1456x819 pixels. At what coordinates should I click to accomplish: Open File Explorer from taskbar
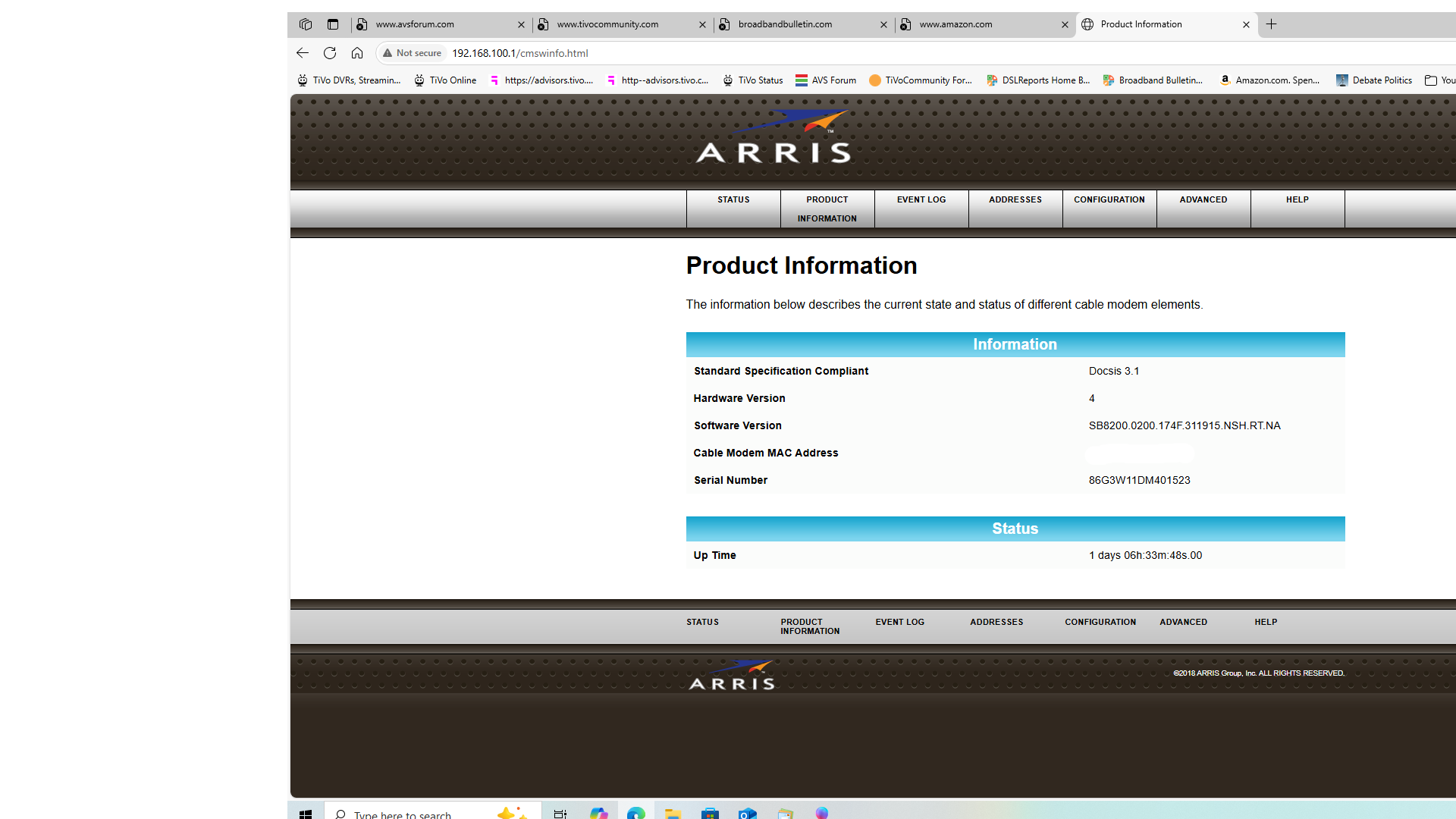click(673, 813)
